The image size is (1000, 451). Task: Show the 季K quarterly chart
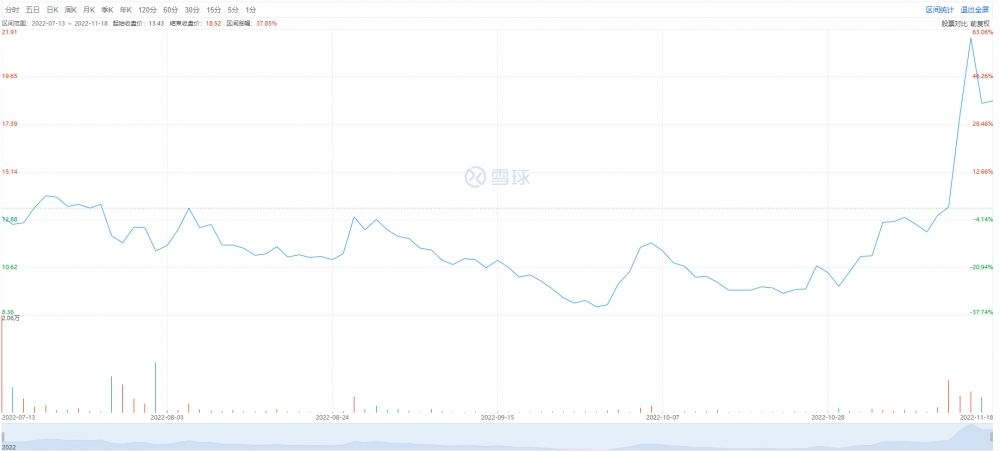tap(107, 9)
